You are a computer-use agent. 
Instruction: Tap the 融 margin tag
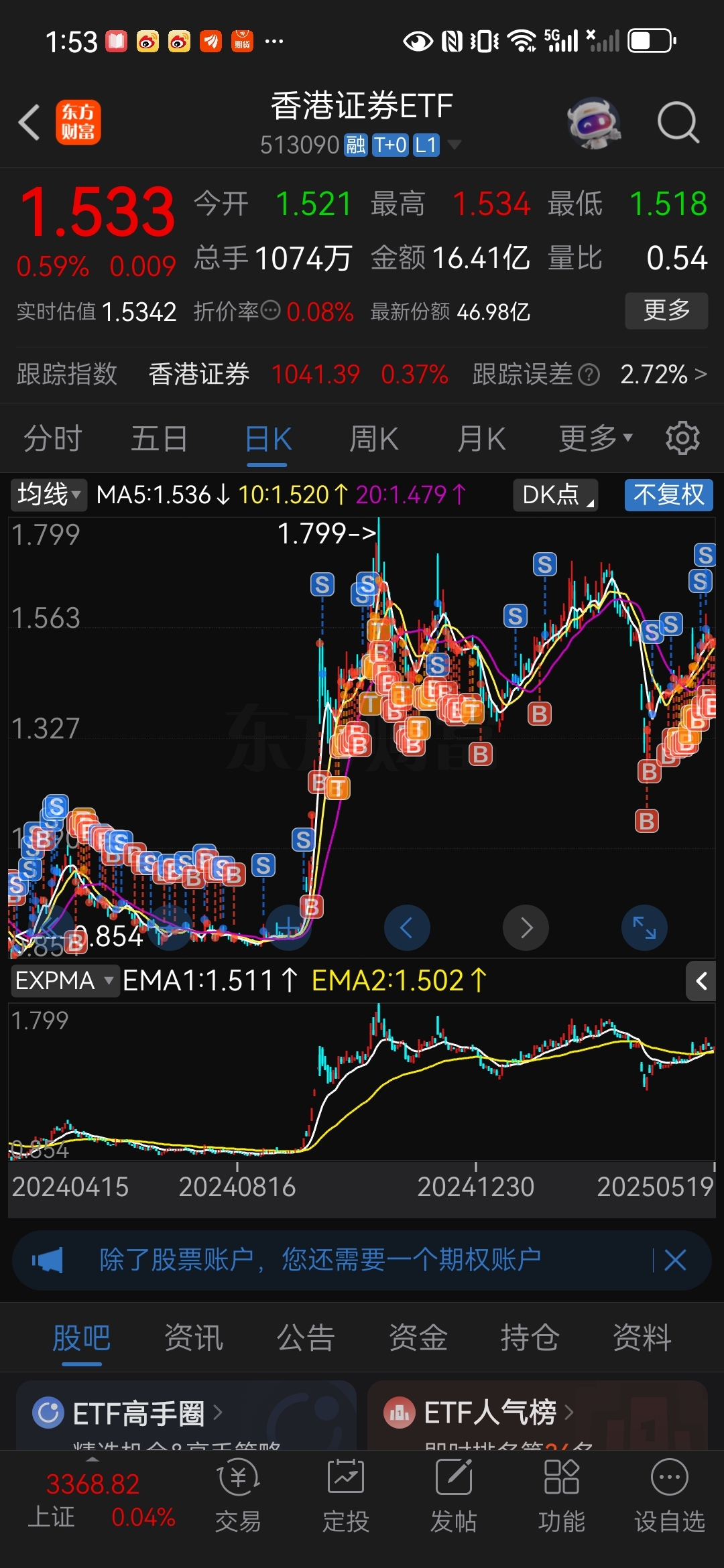tap(355, 145)
